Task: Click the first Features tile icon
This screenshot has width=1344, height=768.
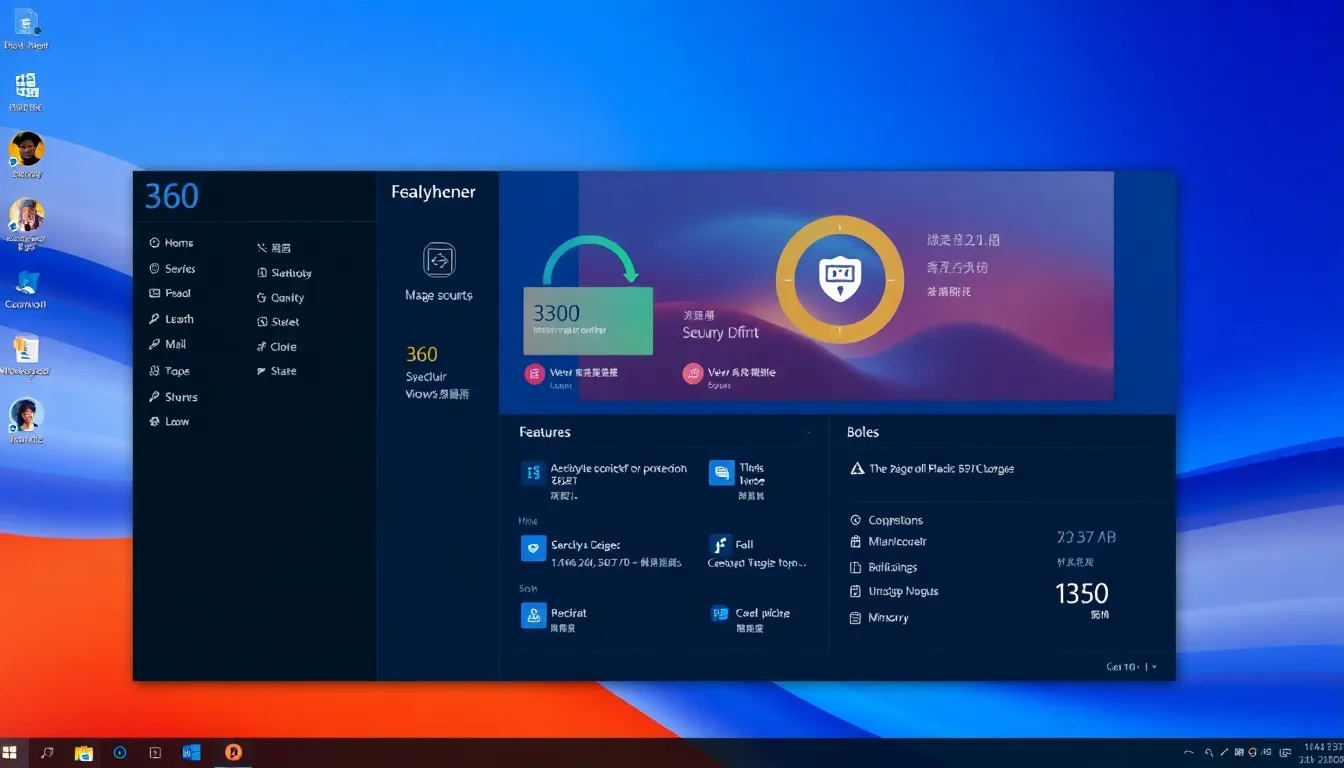Action: (533, 473)
